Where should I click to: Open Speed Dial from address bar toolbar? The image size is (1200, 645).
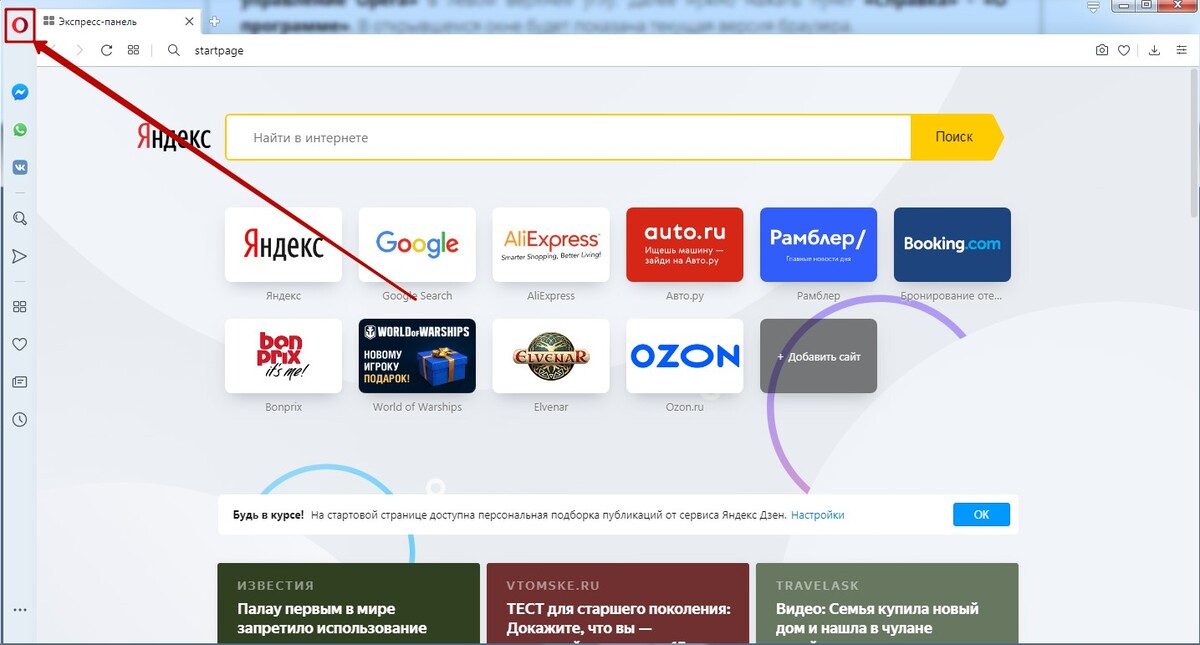click(133, 50)
